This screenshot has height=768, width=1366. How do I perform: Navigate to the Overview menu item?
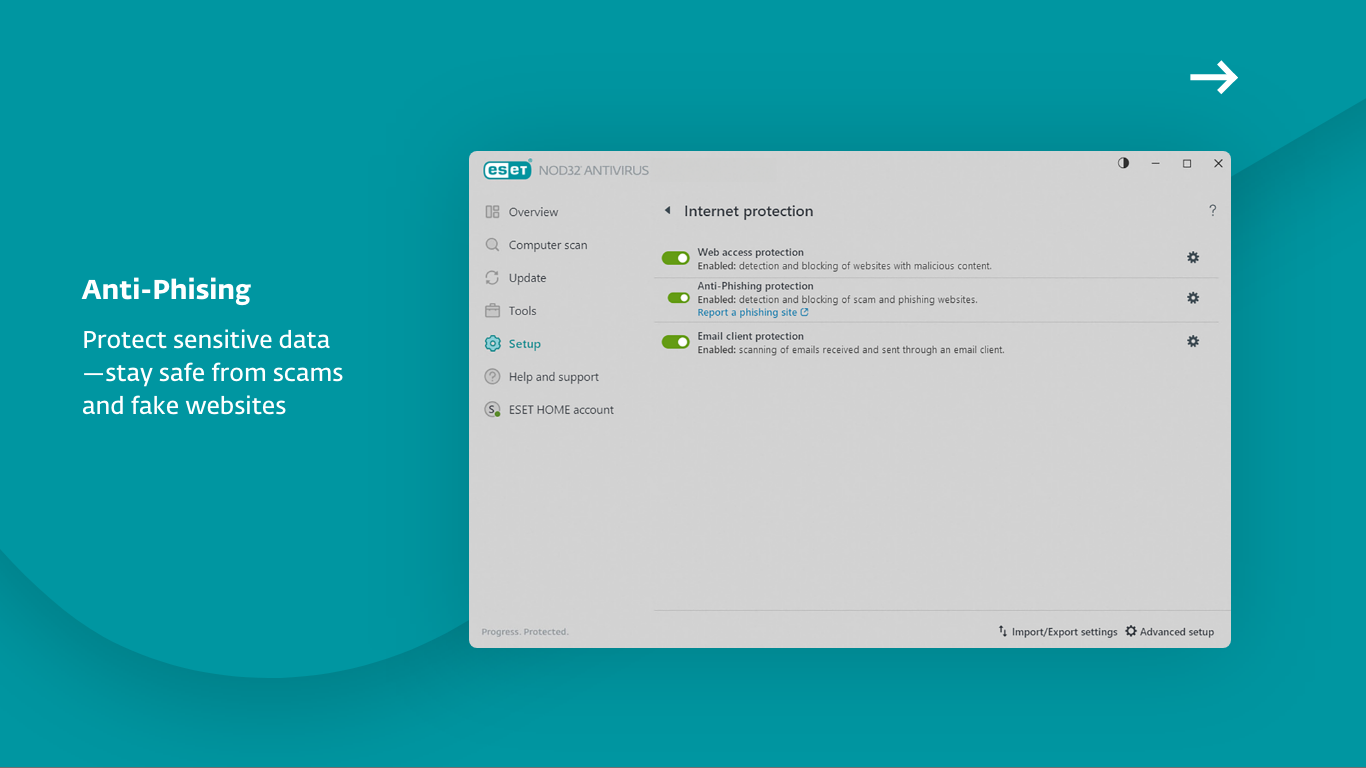531,211
